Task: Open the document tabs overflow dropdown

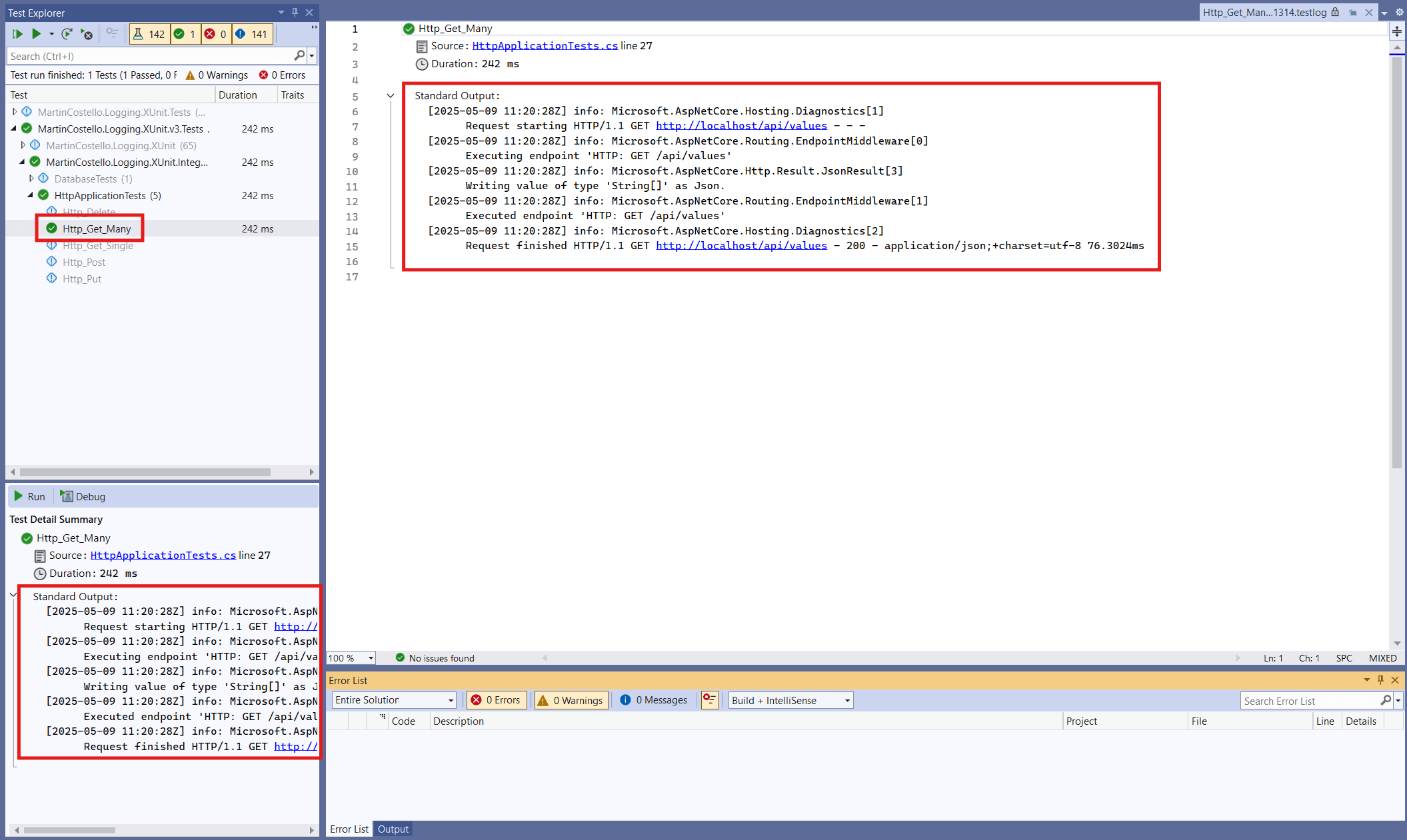Action: 1384,13
